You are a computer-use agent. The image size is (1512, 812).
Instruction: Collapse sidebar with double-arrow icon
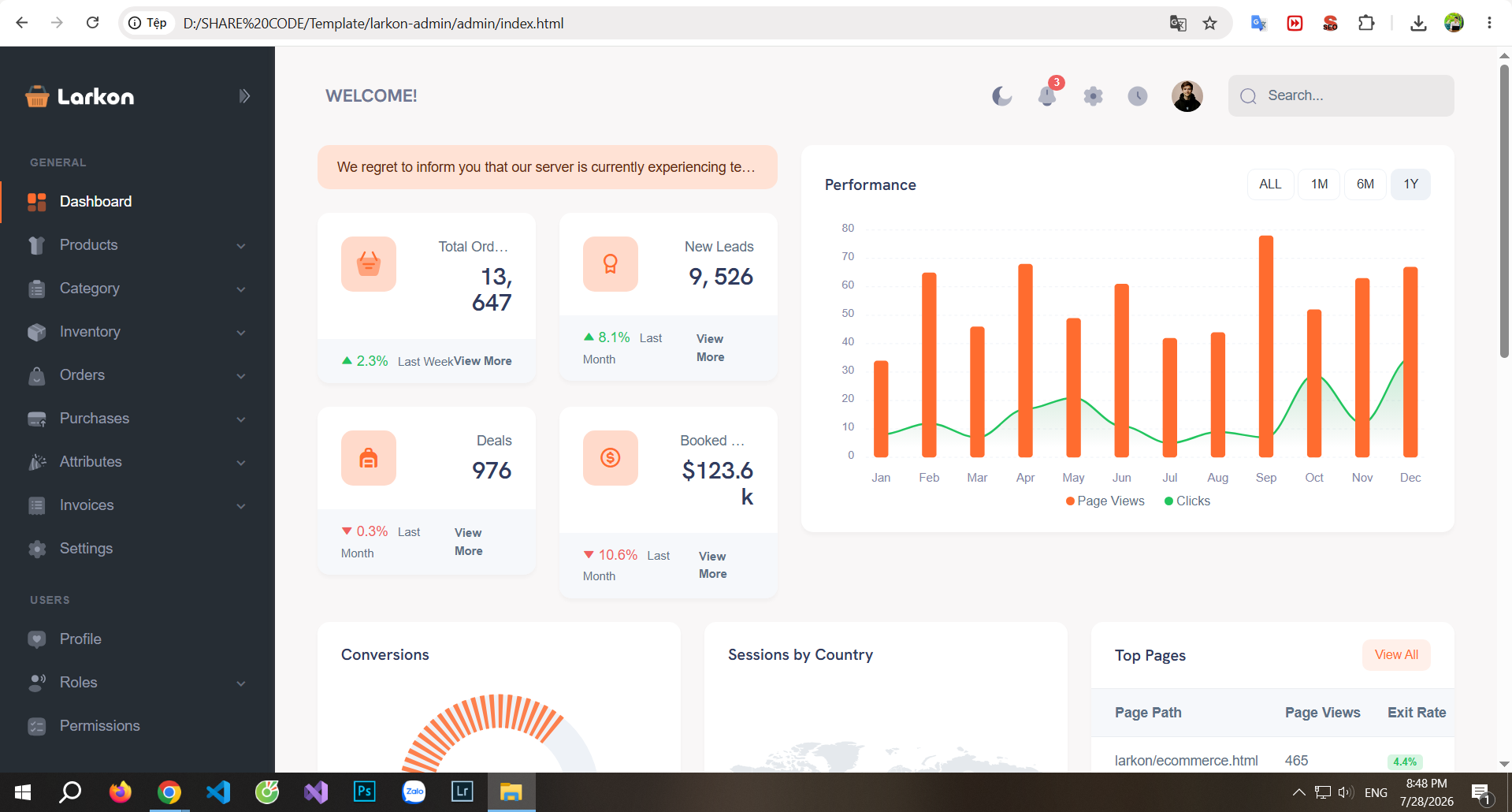point(244,96)
